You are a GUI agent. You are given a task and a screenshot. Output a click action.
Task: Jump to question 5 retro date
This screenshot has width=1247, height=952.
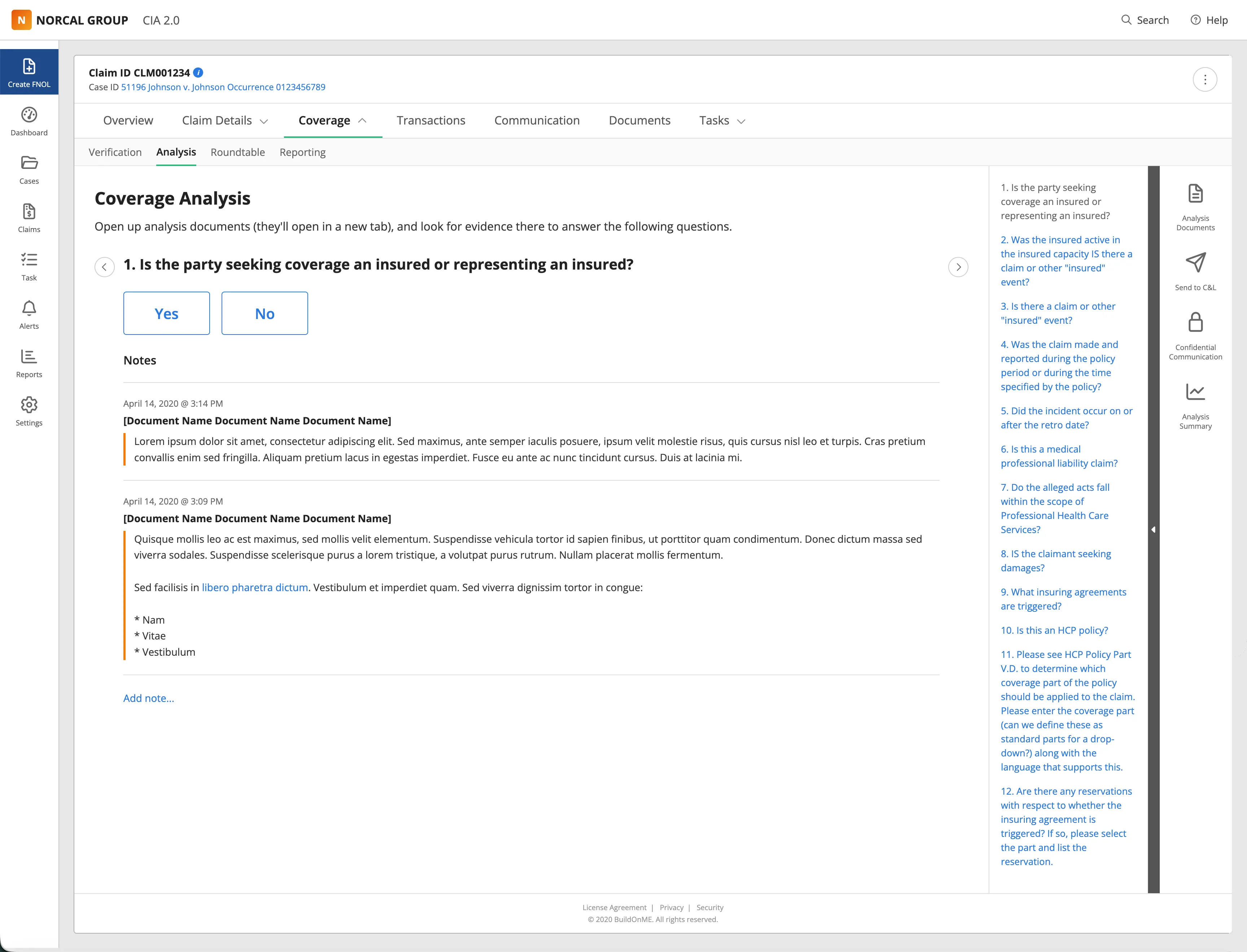[1066, 418]
